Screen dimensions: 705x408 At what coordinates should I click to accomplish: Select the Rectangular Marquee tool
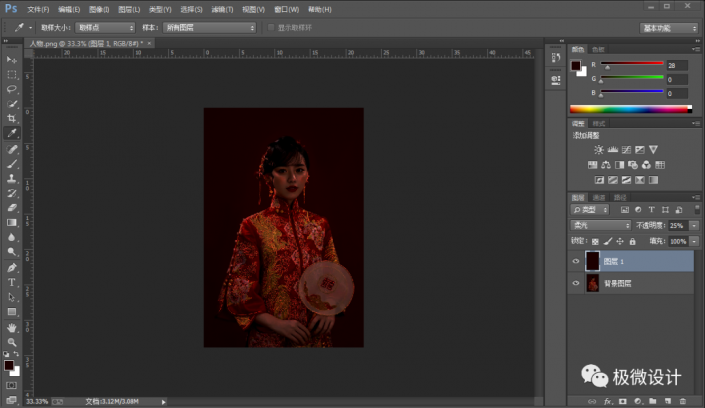click(12, 75)
